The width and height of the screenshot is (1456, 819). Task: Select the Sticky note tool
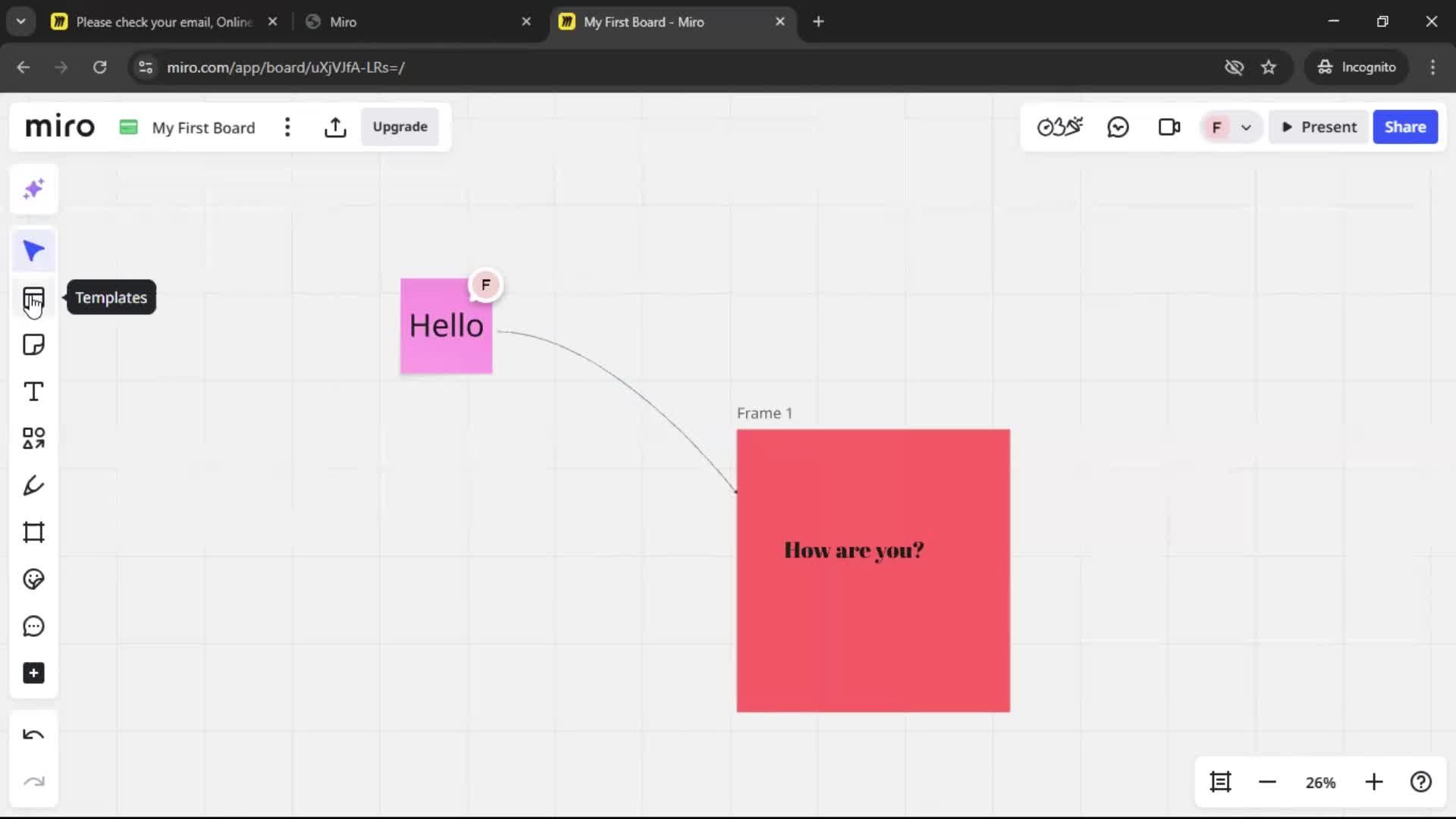pos(33,345)
